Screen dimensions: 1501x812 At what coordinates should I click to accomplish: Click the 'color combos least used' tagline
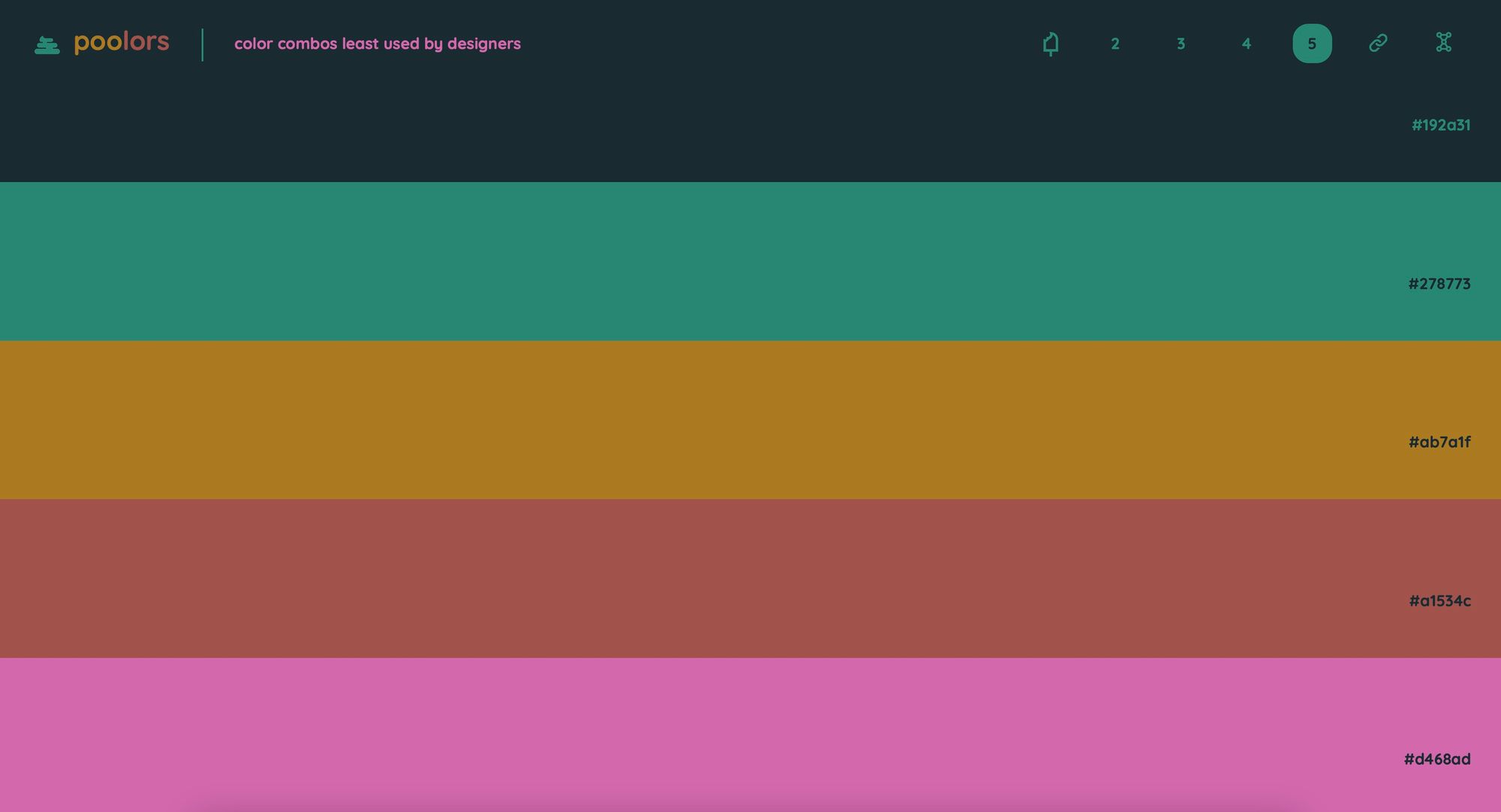click(377, 44)
